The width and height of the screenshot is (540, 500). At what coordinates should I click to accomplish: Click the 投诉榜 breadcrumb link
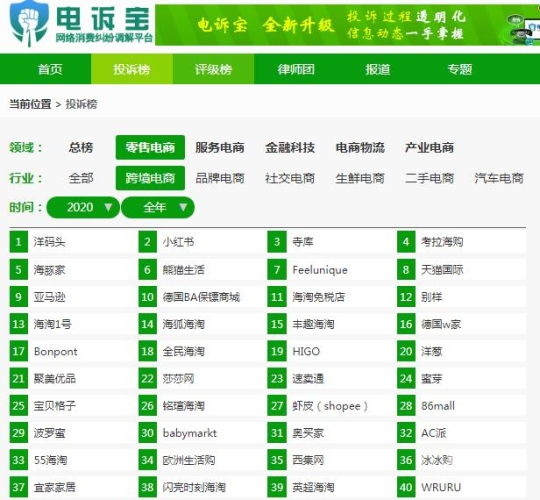point(81,104)
